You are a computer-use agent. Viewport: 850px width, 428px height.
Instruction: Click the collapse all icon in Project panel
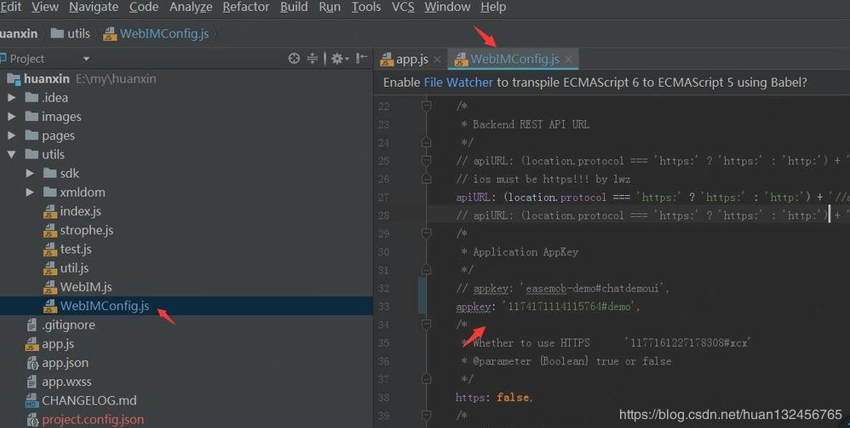313,59
